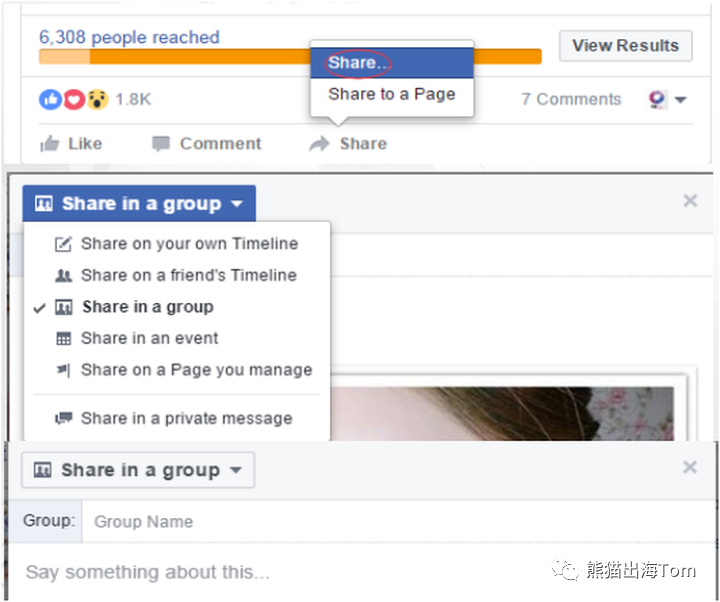Click the Group Name input field
The height and width of the screenshot is (602, 720).
[x=399, y=522]
